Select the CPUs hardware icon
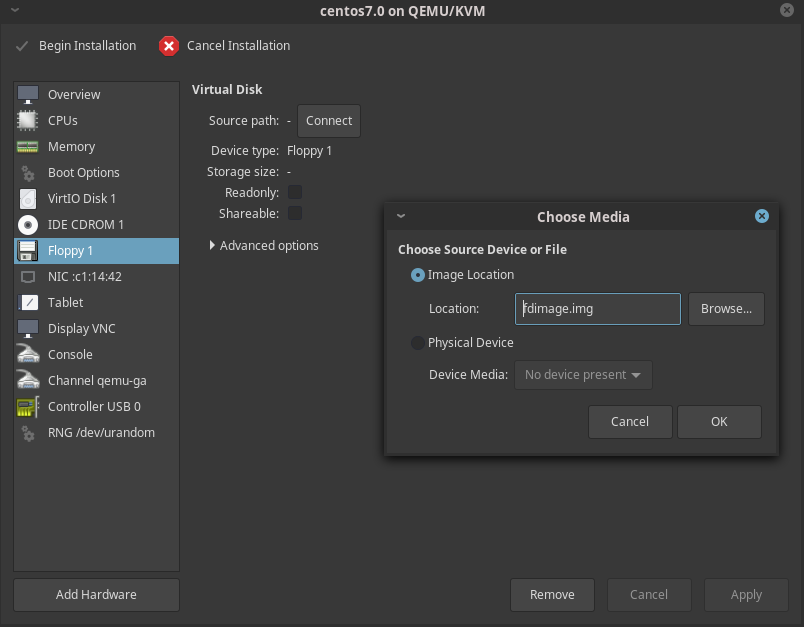Screen dimensions: 804x627 point(28,120)
